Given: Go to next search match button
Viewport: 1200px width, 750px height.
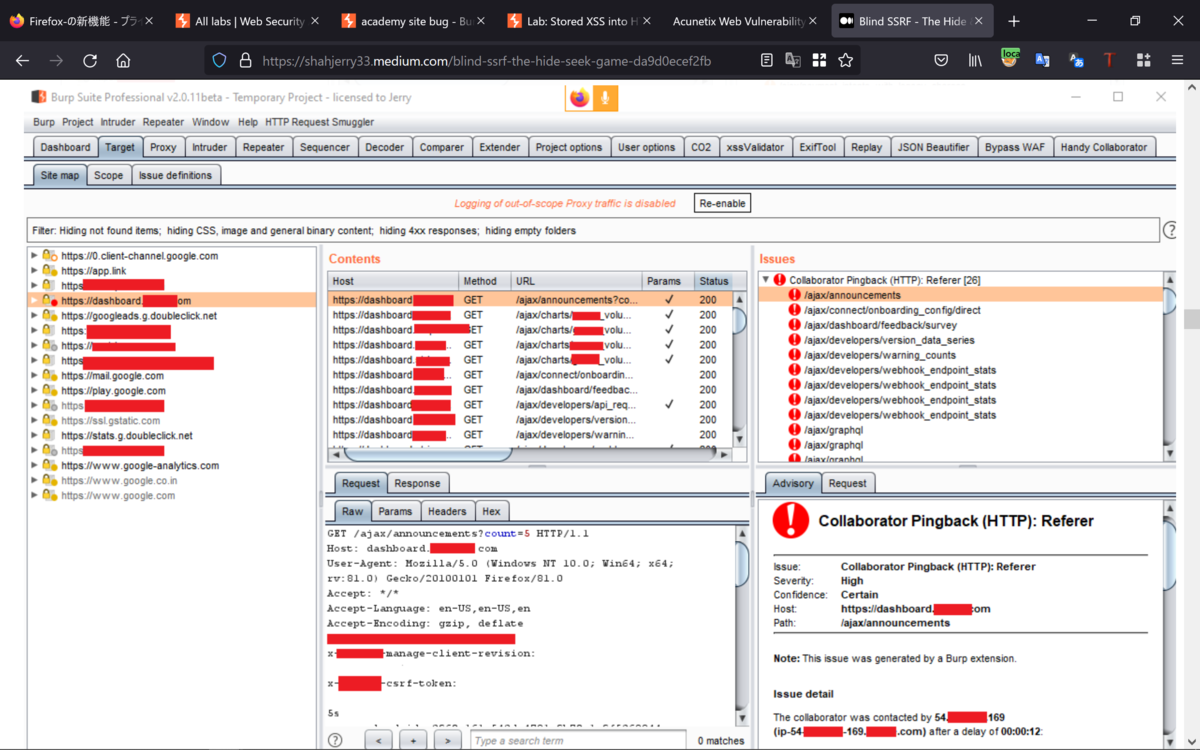Looking at the screenshot, I should pos(448,741).
